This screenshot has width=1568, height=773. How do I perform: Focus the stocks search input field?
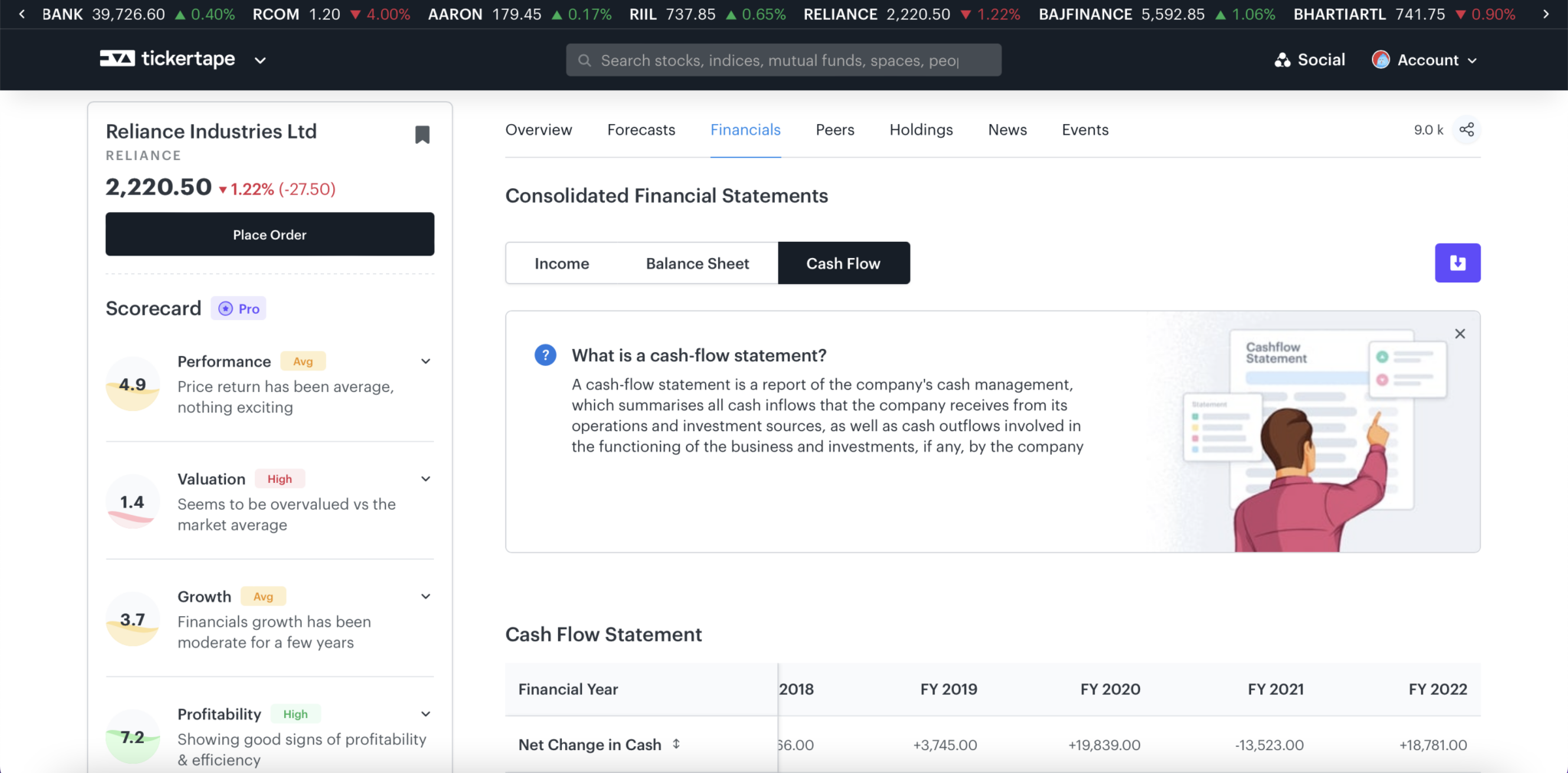(783, 60)
